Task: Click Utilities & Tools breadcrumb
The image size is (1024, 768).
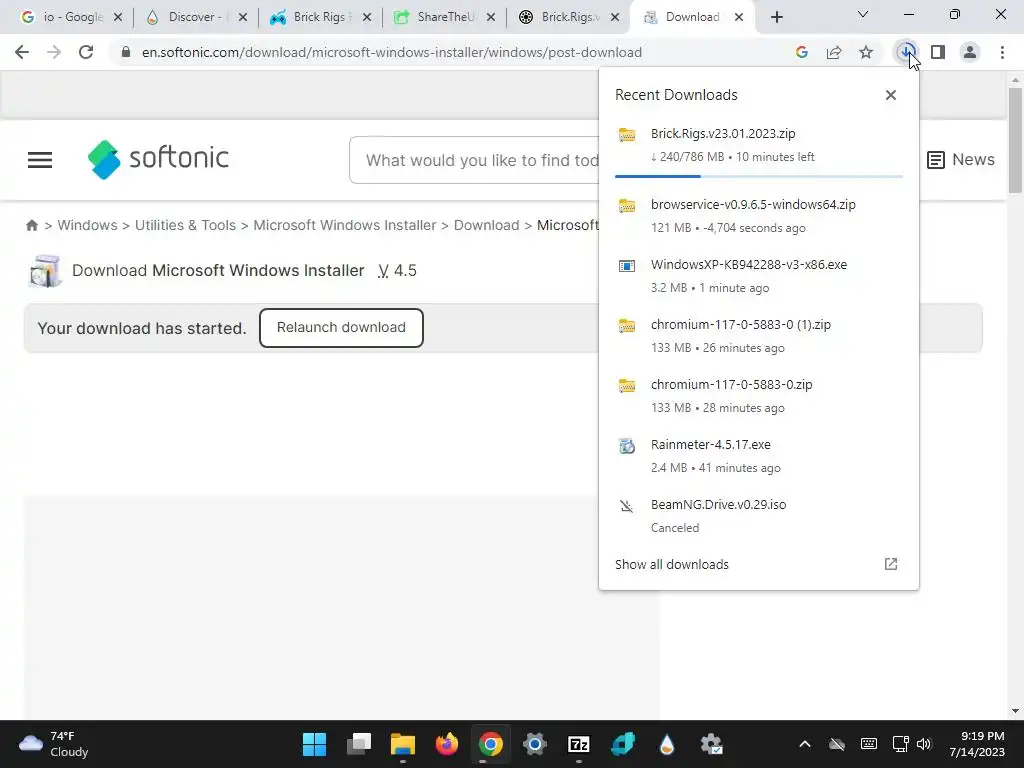Action: (x=185, y=225)
